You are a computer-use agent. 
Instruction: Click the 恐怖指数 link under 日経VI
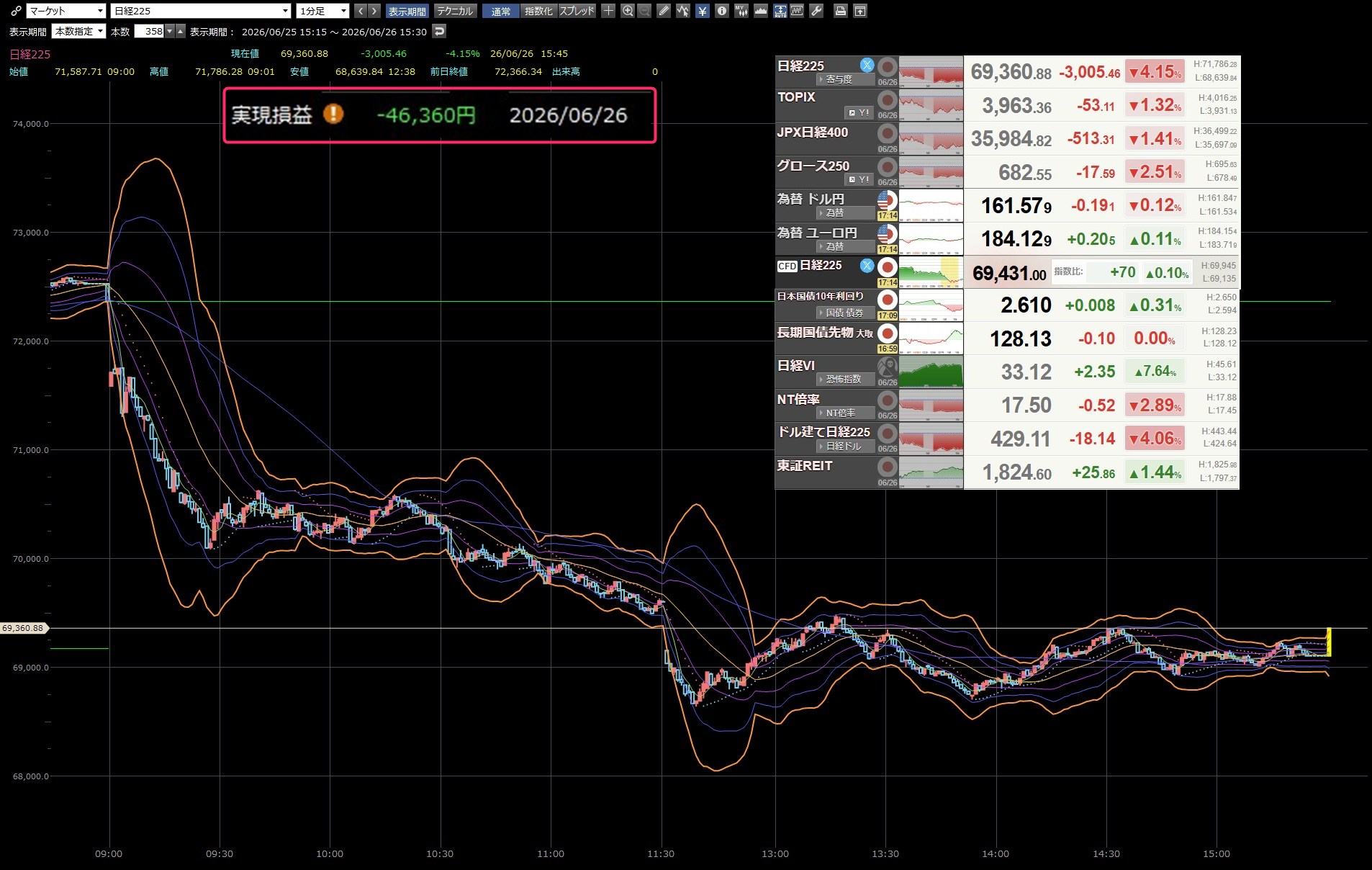pos(843,379)
